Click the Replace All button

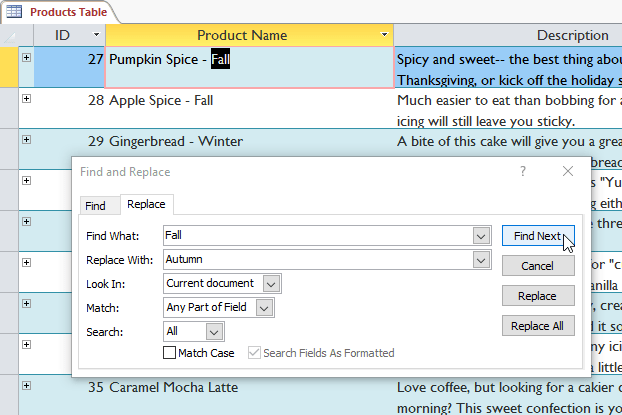pos(538,326)
